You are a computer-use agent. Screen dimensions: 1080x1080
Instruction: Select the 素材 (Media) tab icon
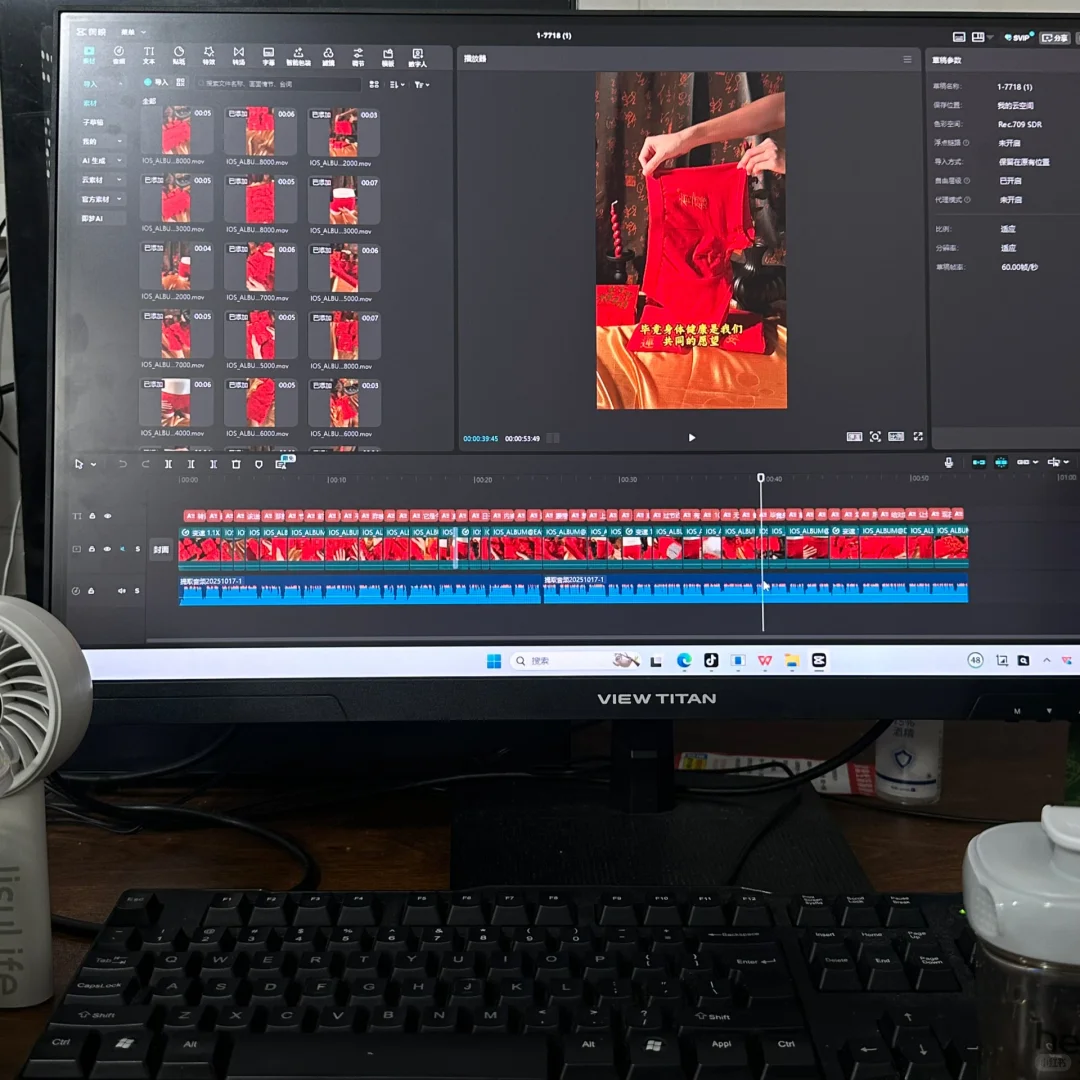89,54
